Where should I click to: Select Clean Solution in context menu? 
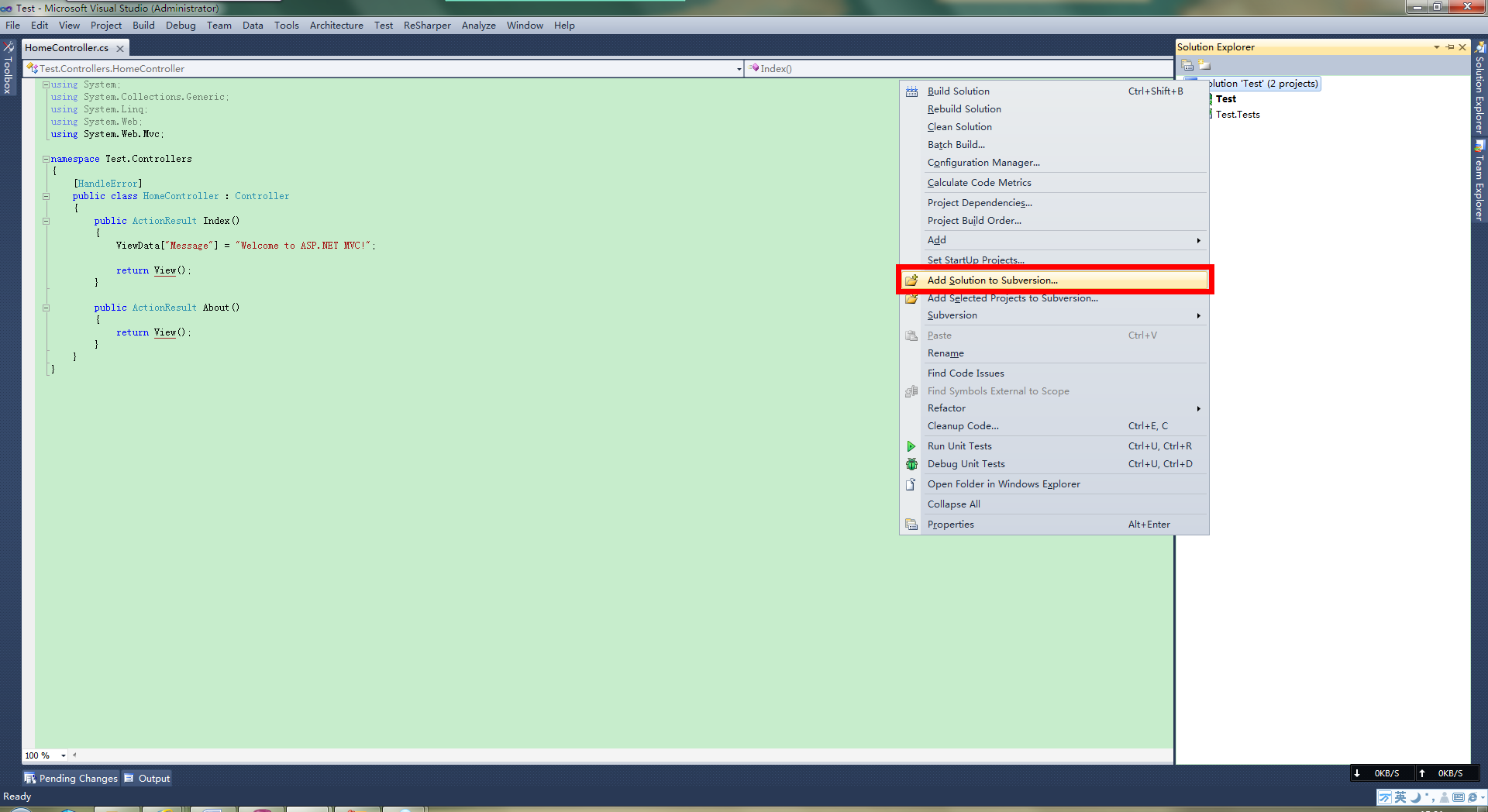point(1054,127)
